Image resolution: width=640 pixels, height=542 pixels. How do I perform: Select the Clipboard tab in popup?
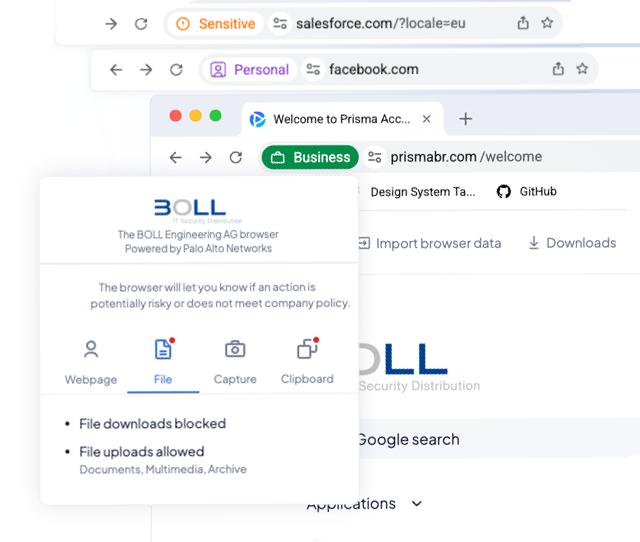point(307,362)
